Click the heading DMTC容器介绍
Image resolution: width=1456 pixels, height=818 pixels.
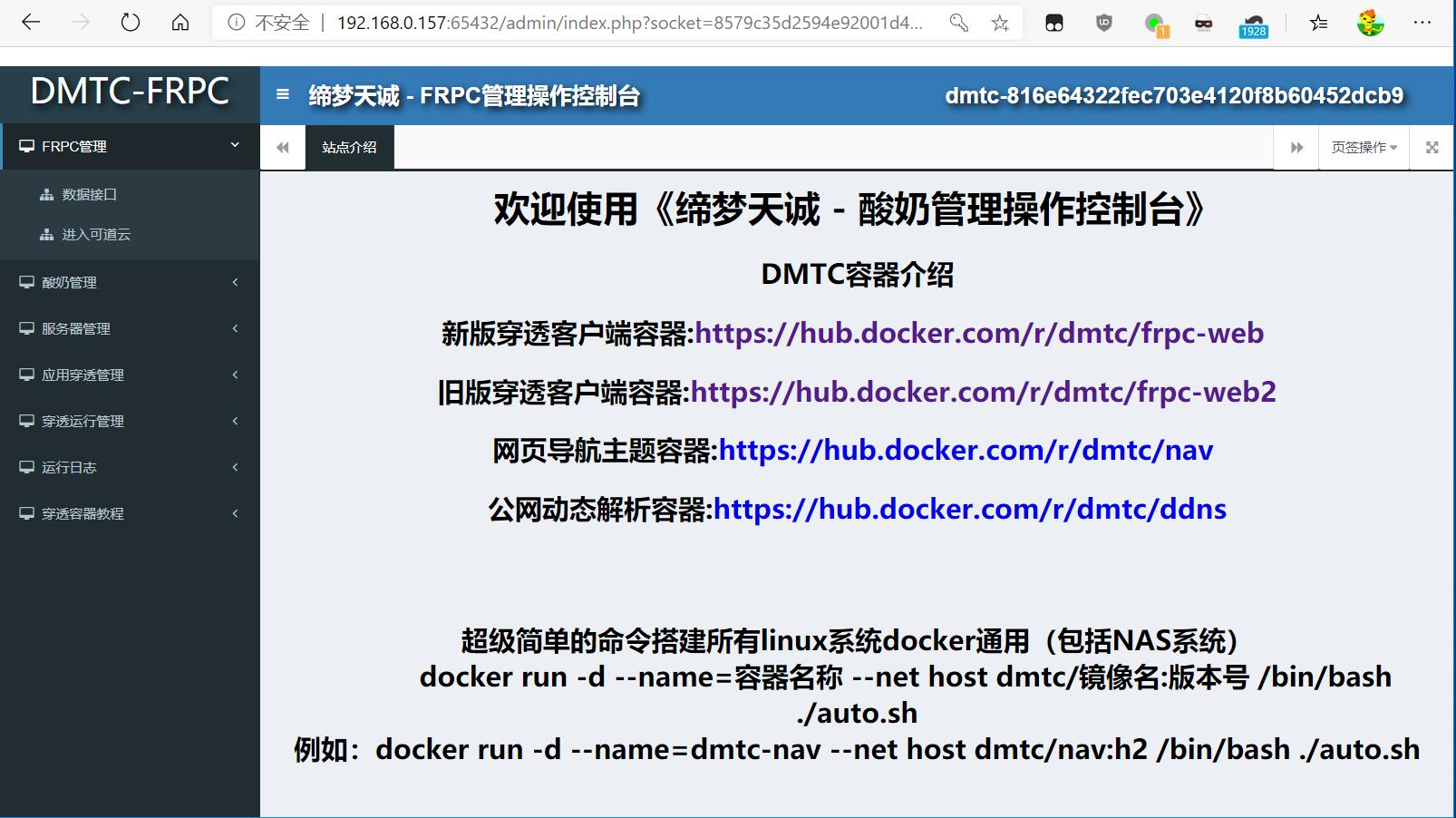point(858,274)
